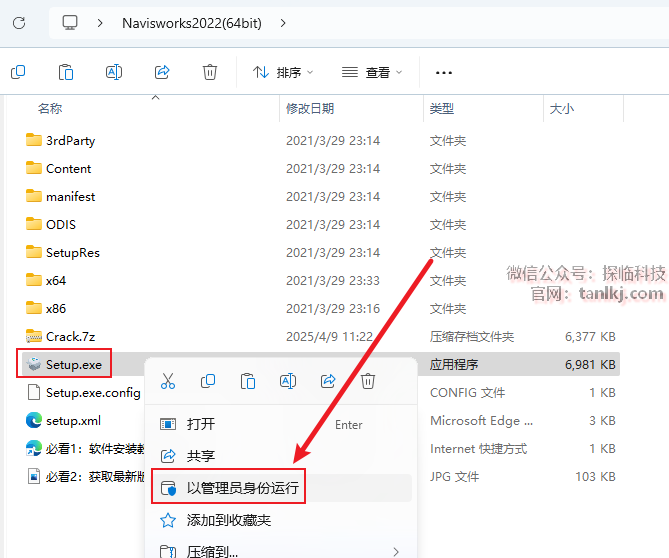Expand the chevron after Navisworks2022(64bit)

(283, 23)
